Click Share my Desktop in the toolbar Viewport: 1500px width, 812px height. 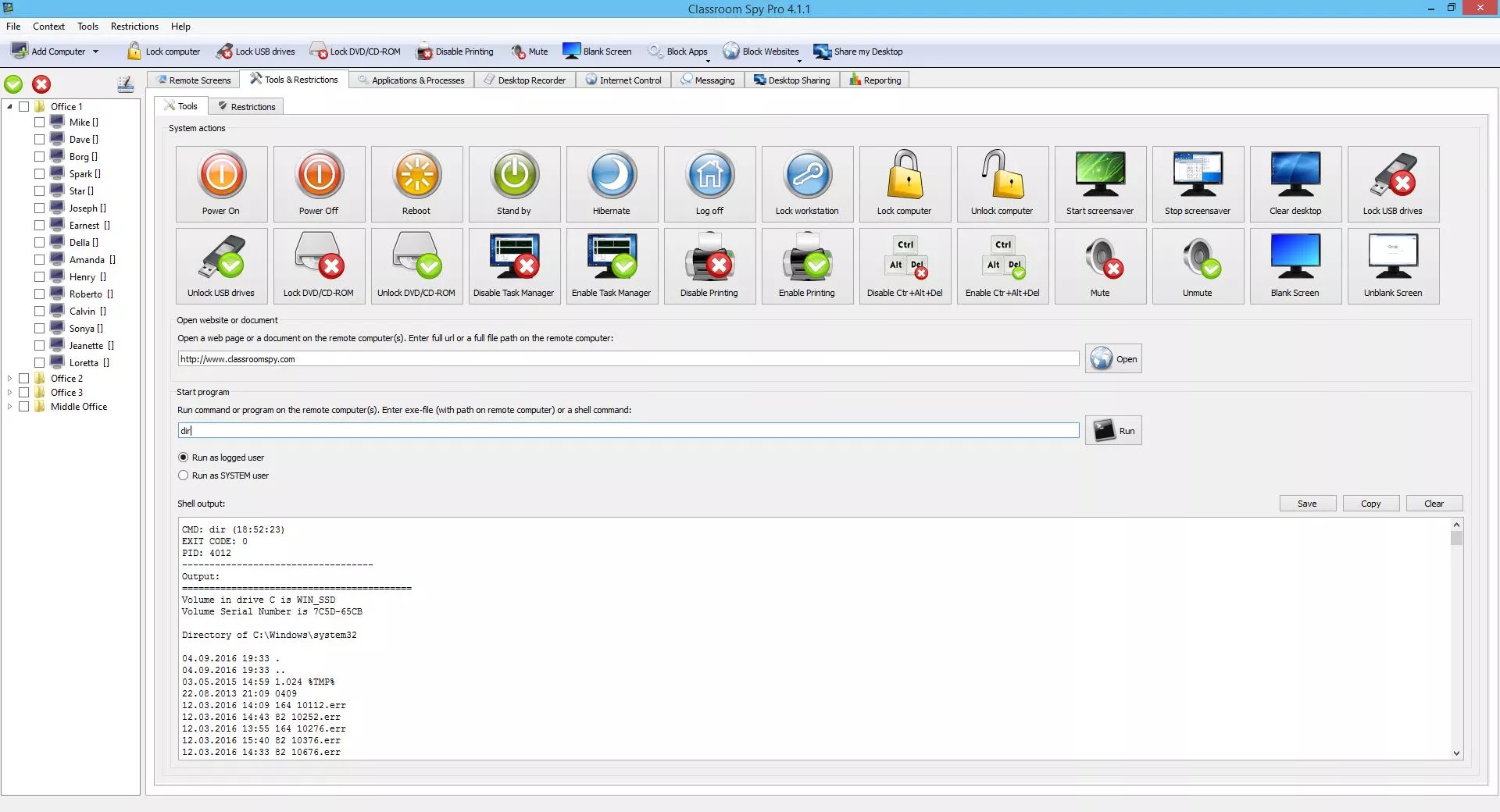click(858, 51)
